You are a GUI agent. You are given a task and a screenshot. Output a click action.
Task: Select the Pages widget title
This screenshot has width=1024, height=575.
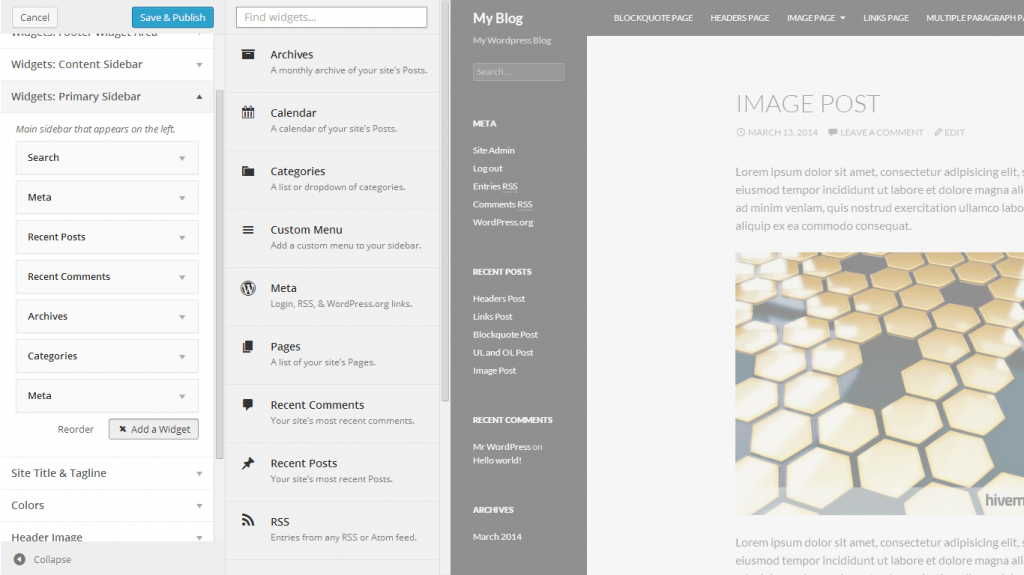point(285,346)
